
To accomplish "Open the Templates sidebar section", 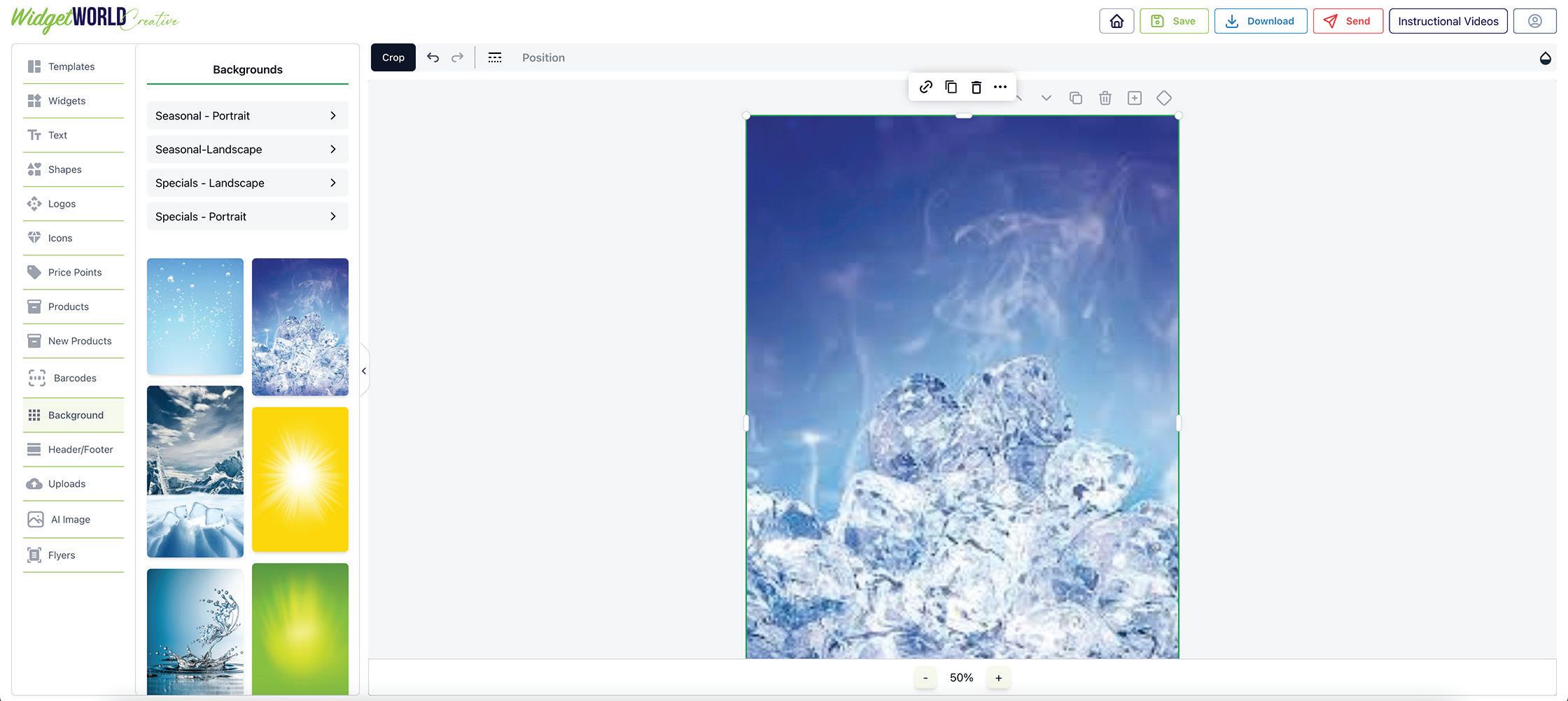I will (73, 66).
